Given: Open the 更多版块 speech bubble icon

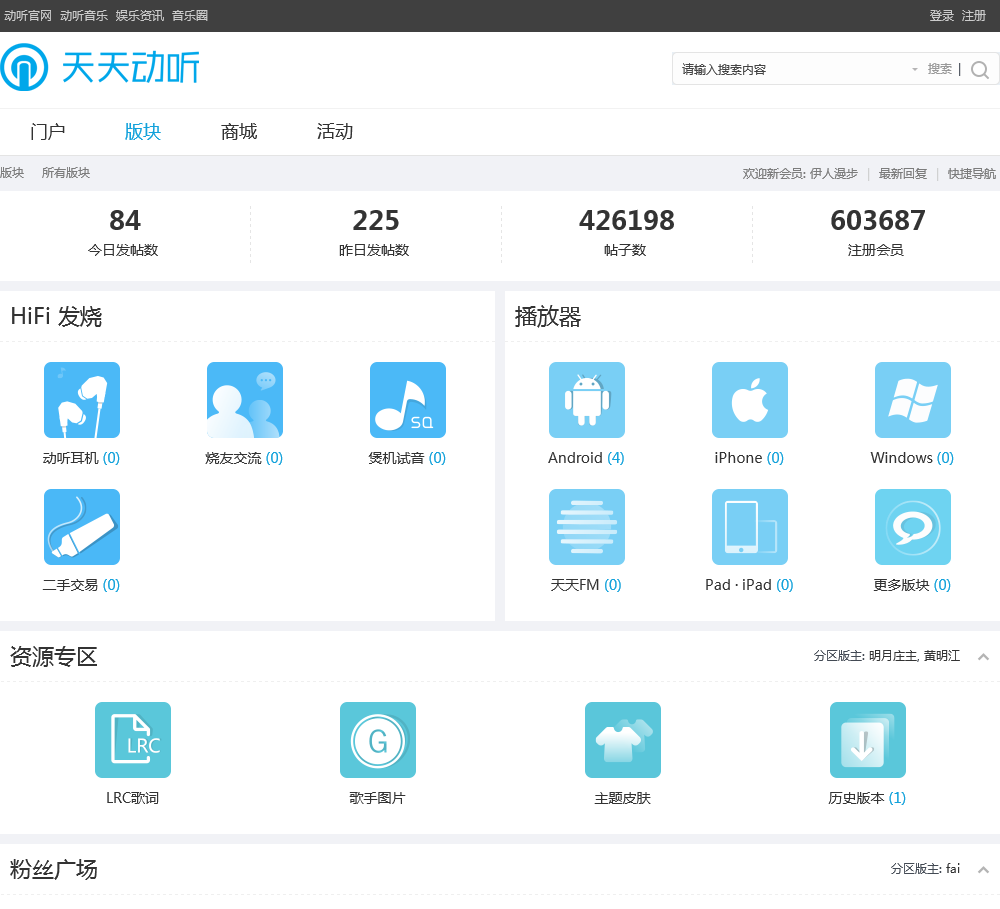Looking at the screenshot, I should click(x=913, y=527).
